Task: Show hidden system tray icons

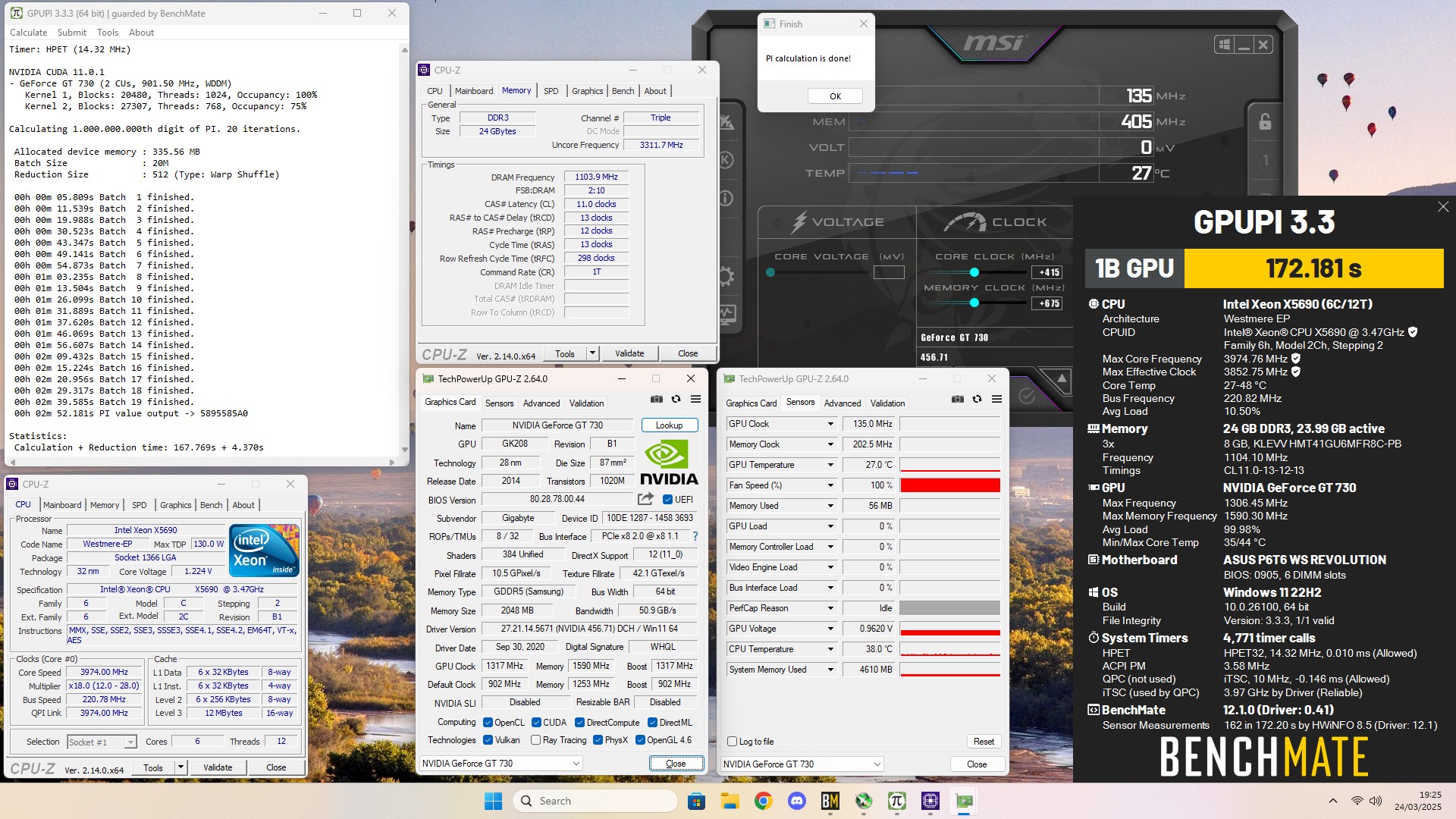Action: coord(1332,801)
